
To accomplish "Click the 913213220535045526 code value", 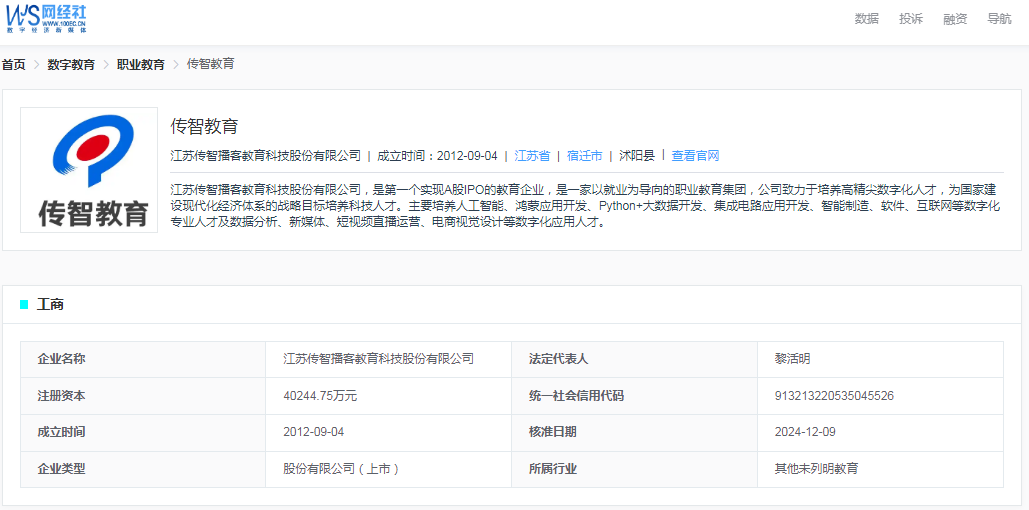I will [834, 396].
